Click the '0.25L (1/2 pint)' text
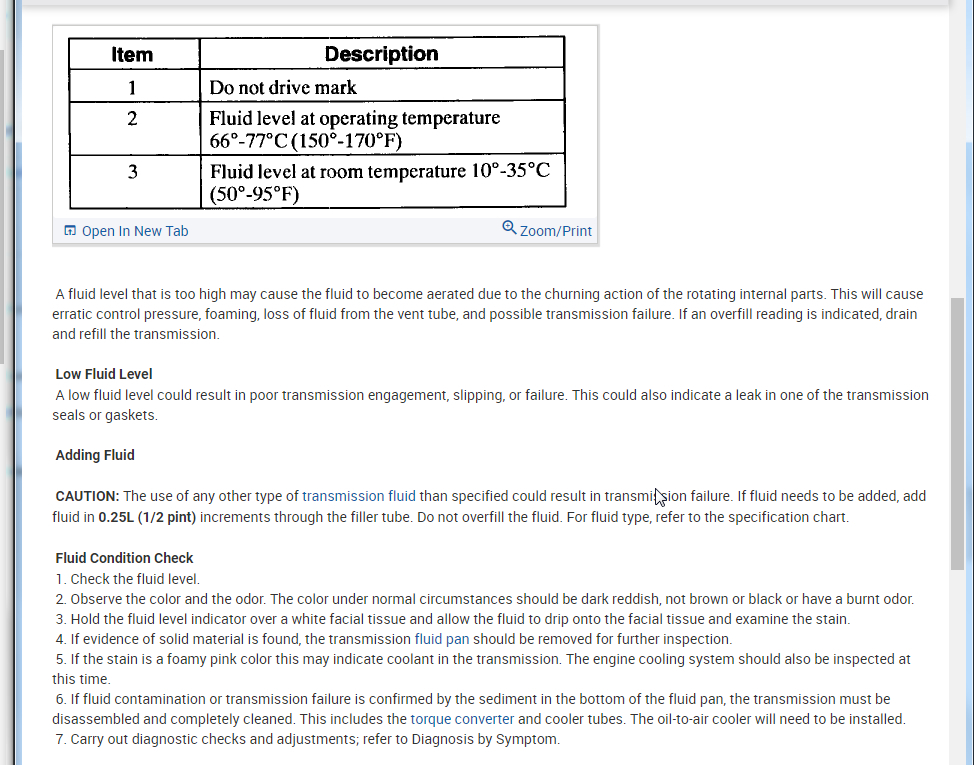The width and height of the screenshot is (974, 765). 147,517
